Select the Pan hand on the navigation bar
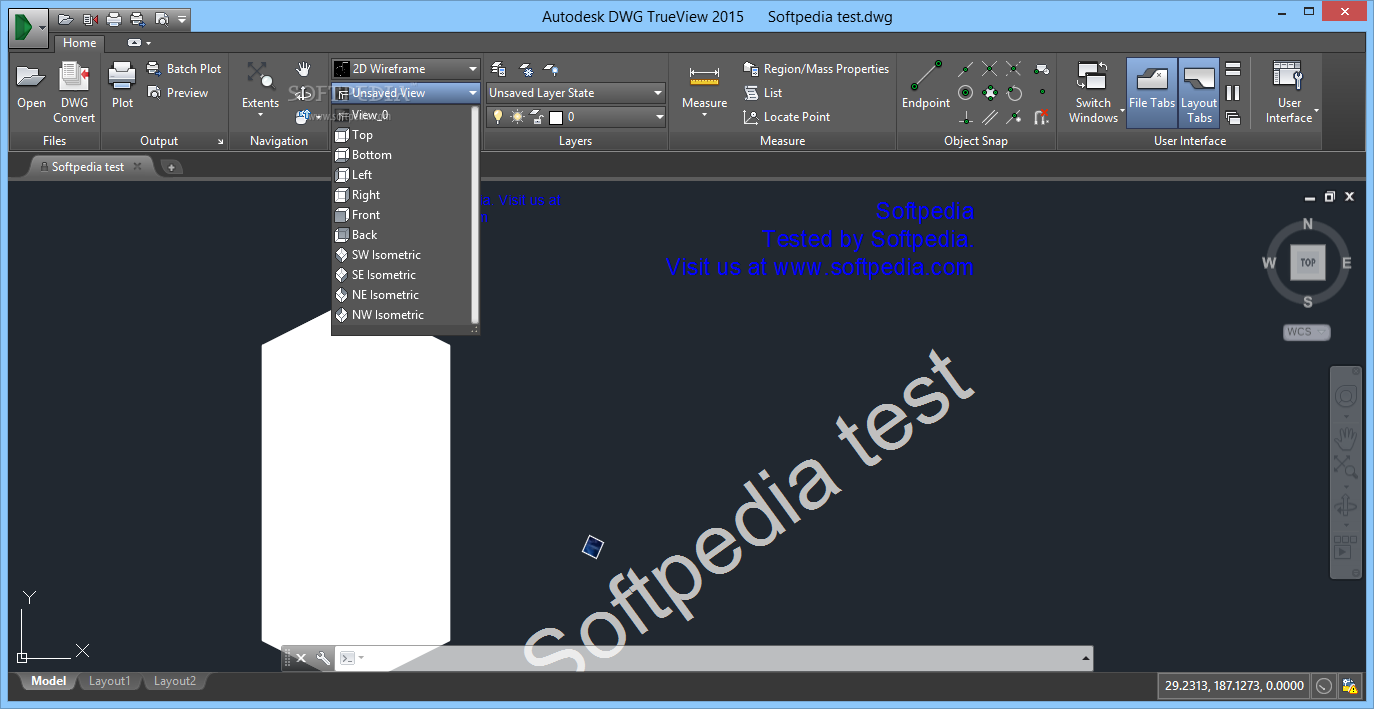 pyautogui.click(x=1345, y=437)
